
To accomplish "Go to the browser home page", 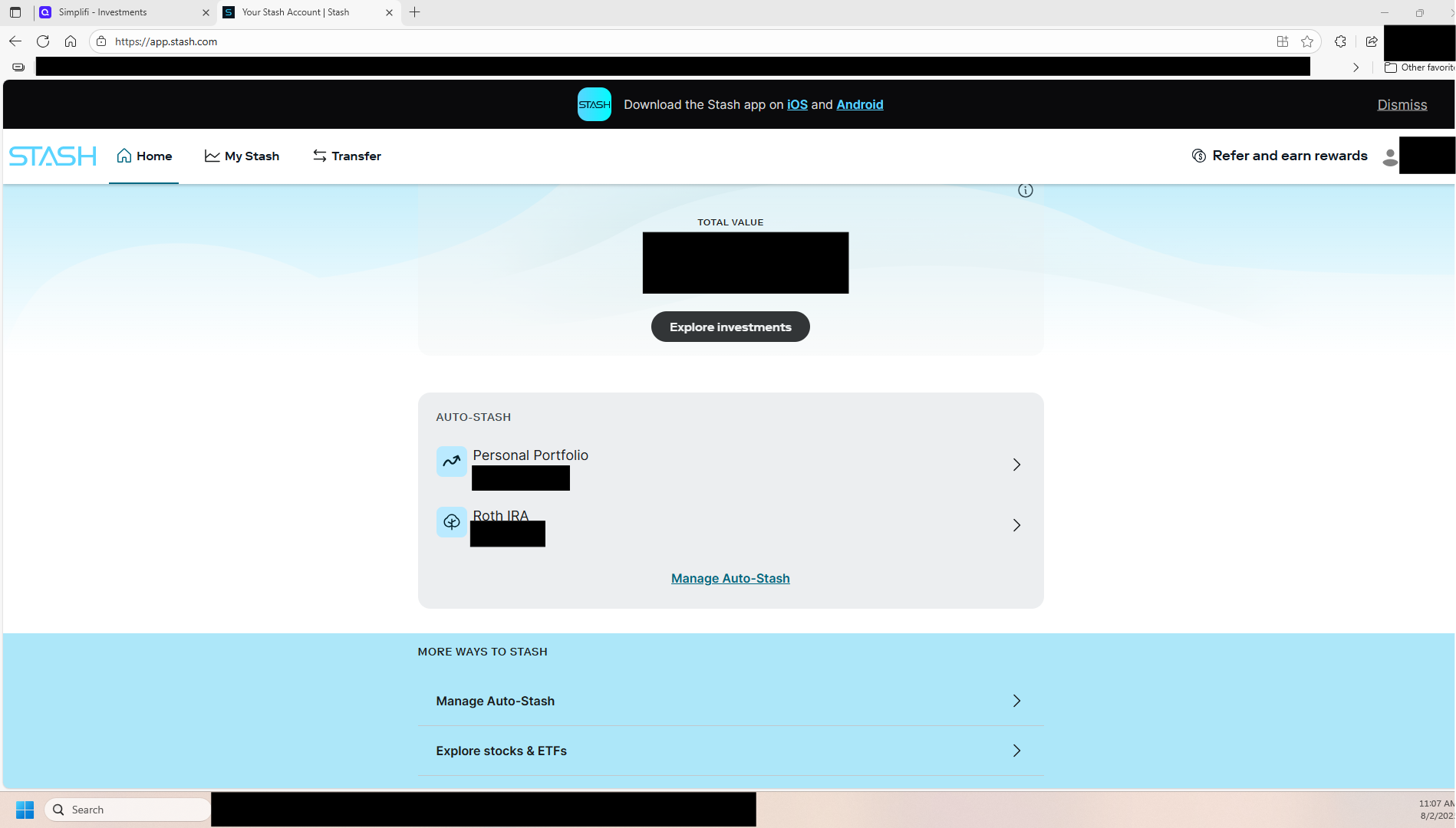I will point(71,41).
